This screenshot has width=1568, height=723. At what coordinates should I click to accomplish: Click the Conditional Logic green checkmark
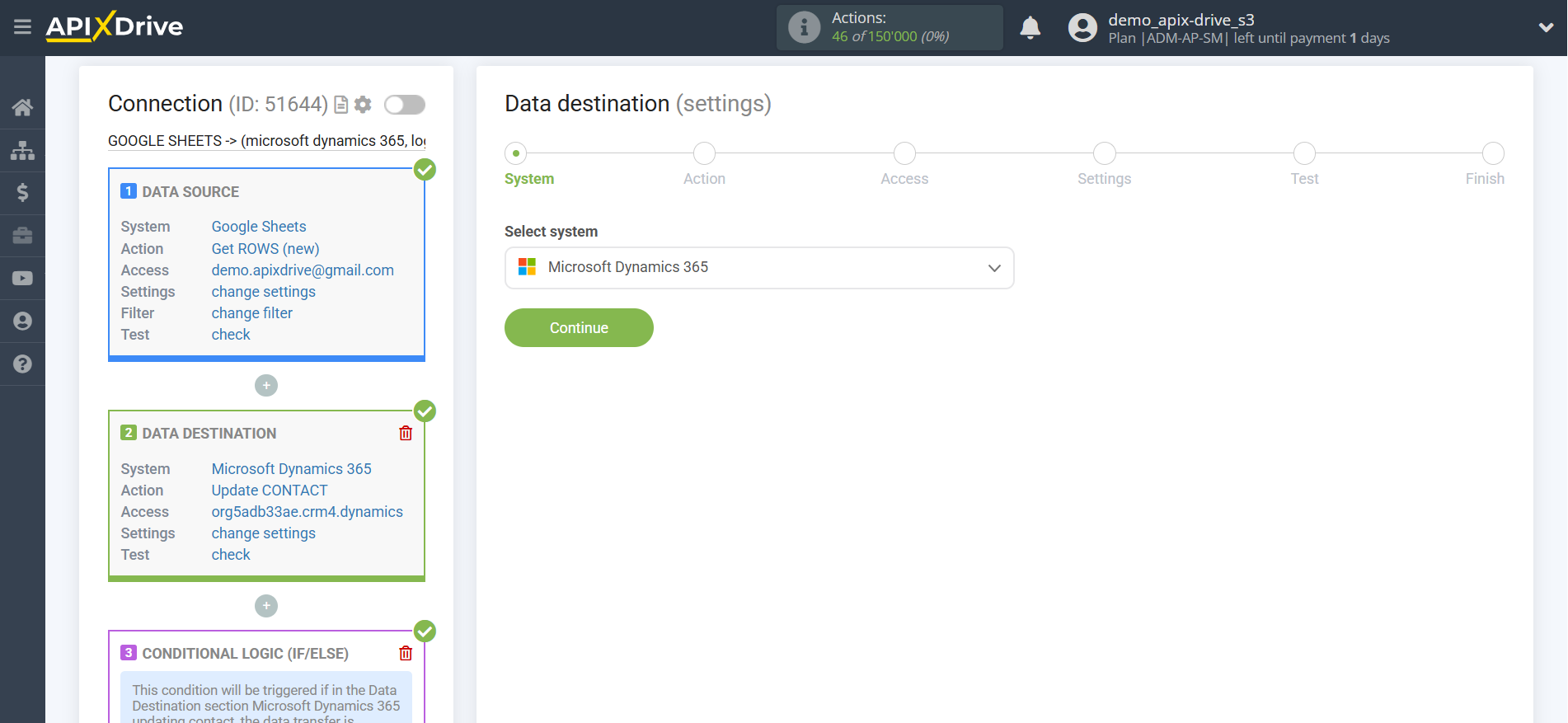tap(425, 631)
